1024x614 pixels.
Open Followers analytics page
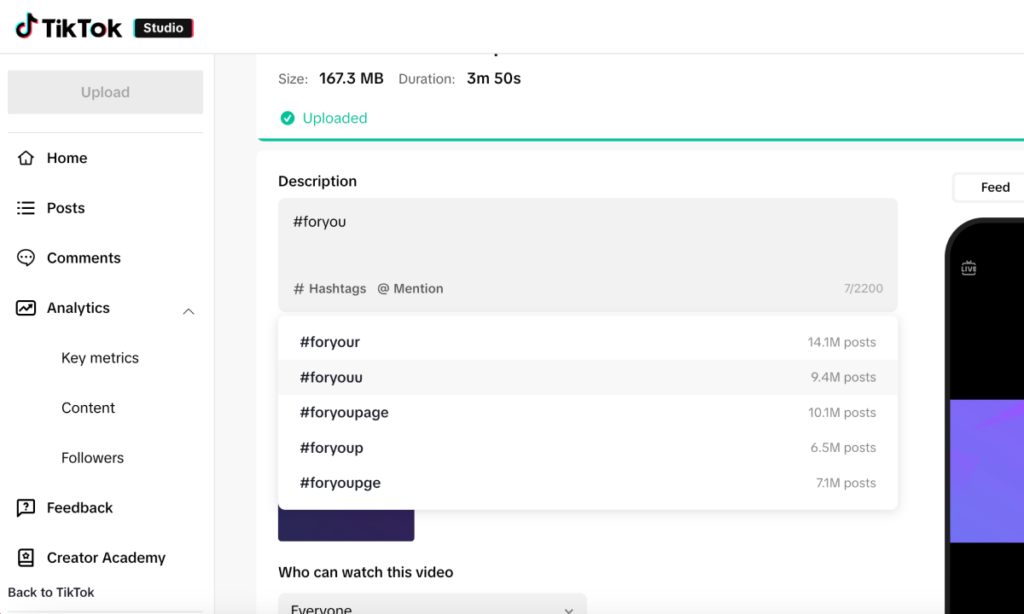coord(93,458)
